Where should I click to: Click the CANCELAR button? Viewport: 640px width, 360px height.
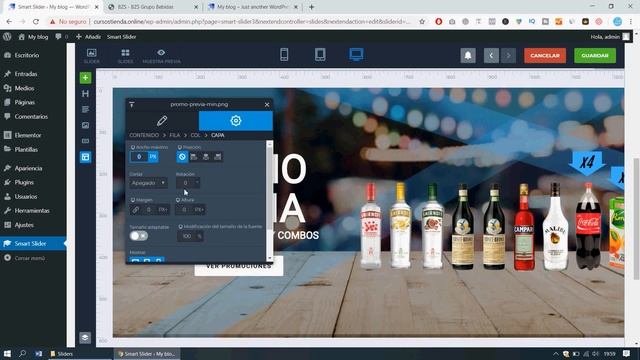pyautogui.click(x=545, y=56)
